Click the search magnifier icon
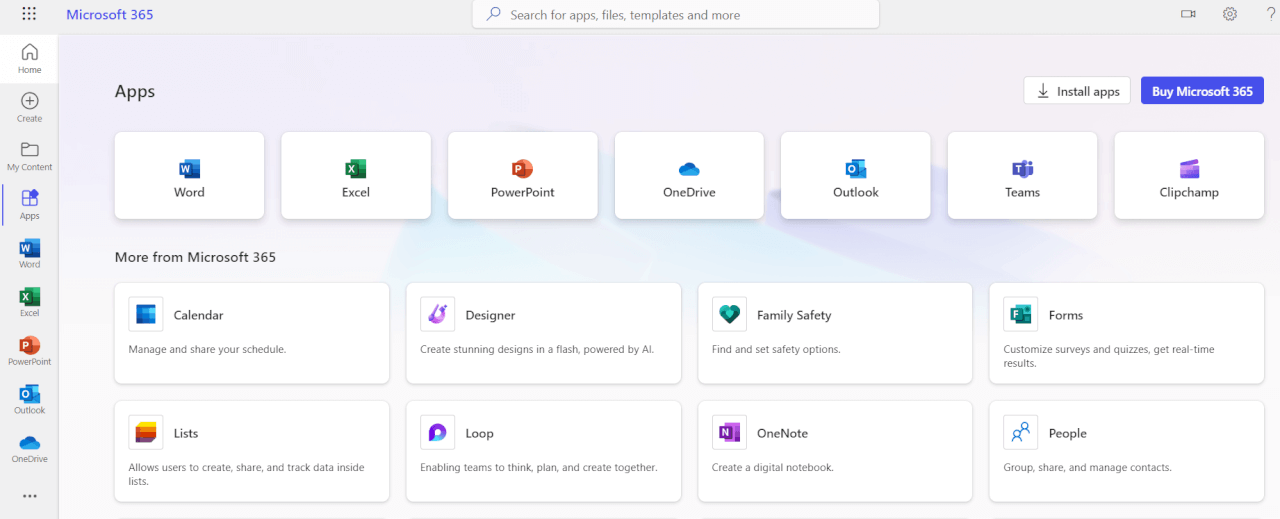The width and height of the screenshot is (1280, 519). (x=493, y=15)
